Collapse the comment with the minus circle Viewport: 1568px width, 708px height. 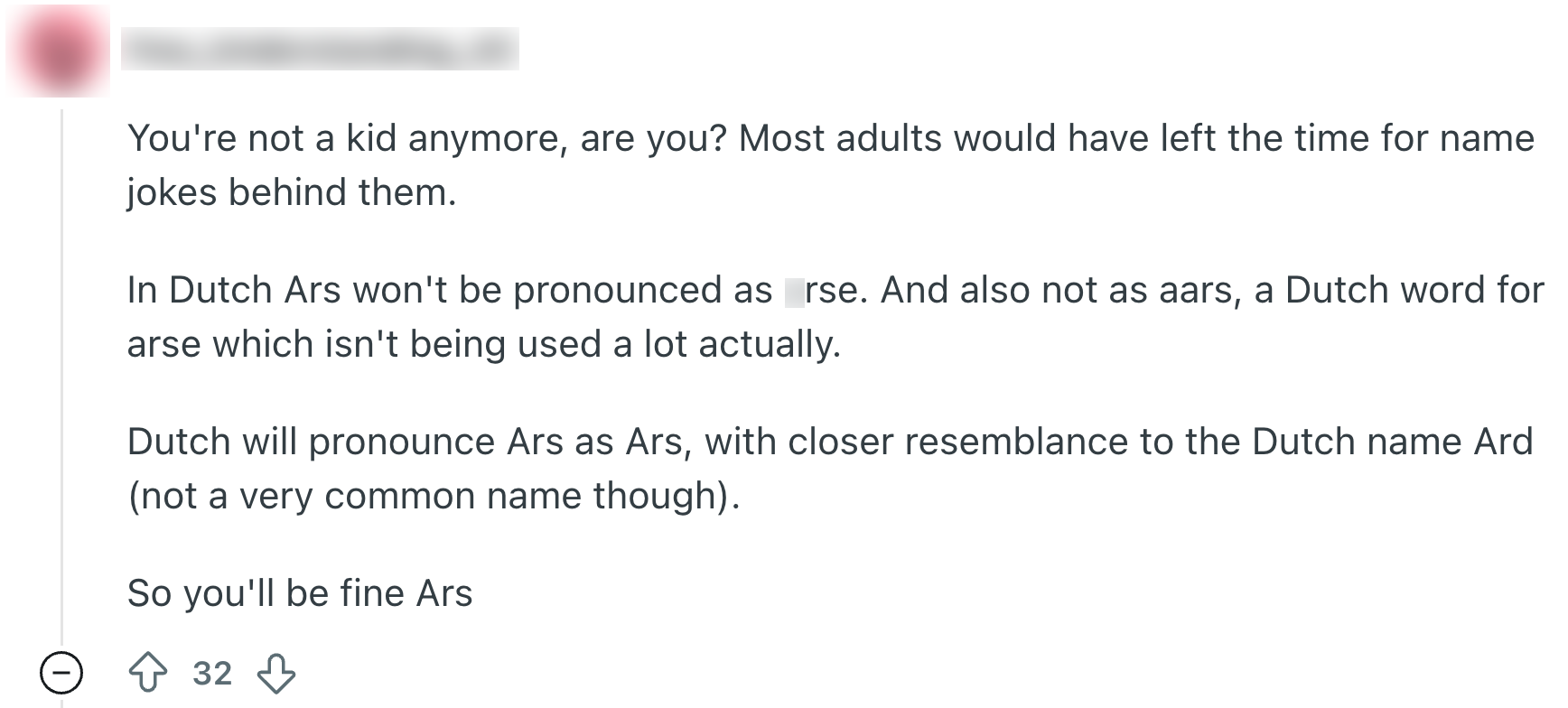(x=61, y=673)
